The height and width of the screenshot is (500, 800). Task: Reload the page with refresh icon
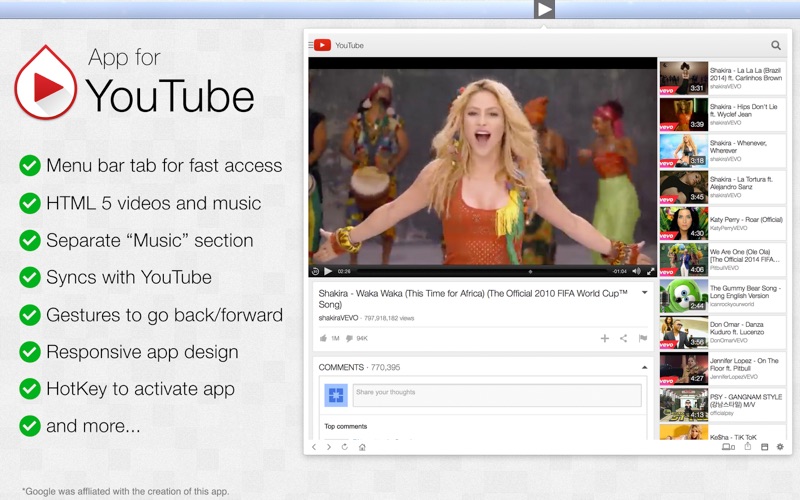click(344, 447)
